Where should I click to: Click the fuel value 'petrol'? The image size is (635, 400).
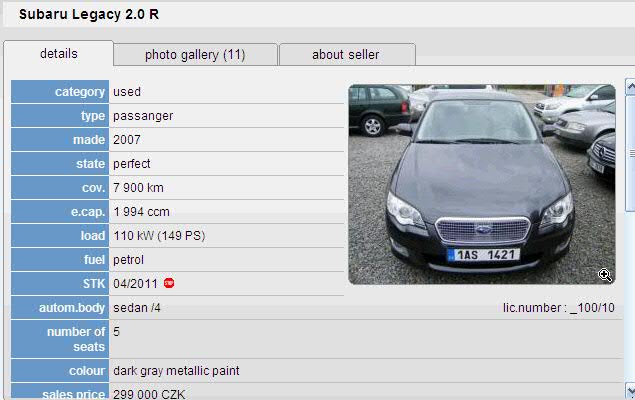128,260
